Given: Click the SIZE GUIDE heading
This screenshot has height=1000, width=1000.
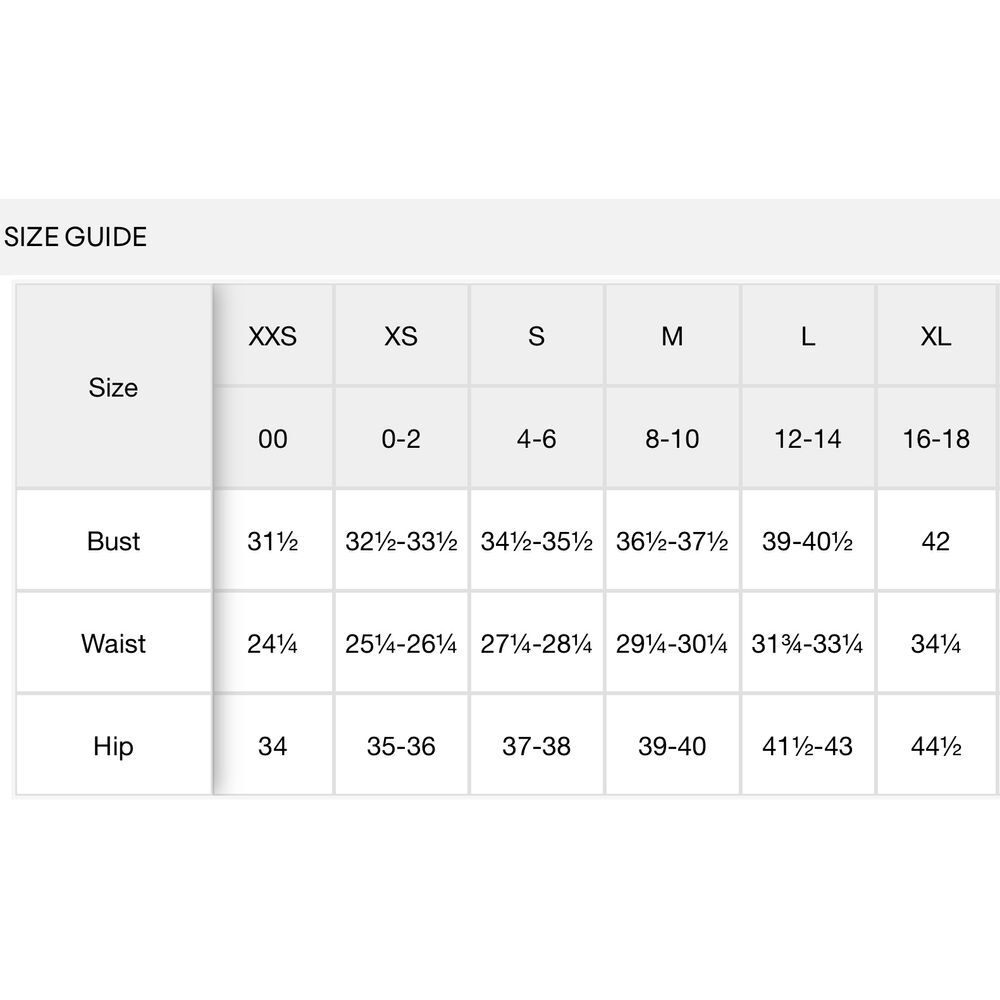Looking at the screenshot, I should [75, 237].
